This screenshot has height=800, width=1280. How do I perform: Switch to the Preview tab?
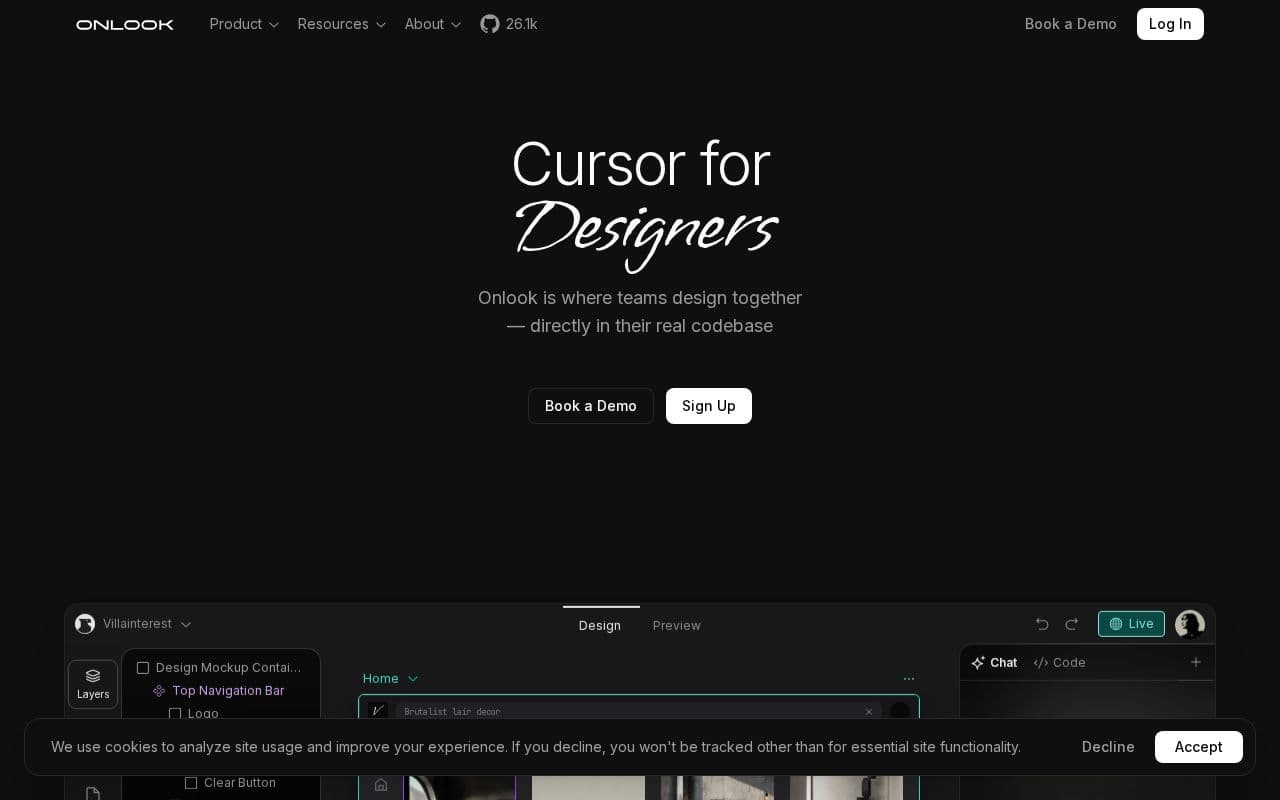pos(677,625)
